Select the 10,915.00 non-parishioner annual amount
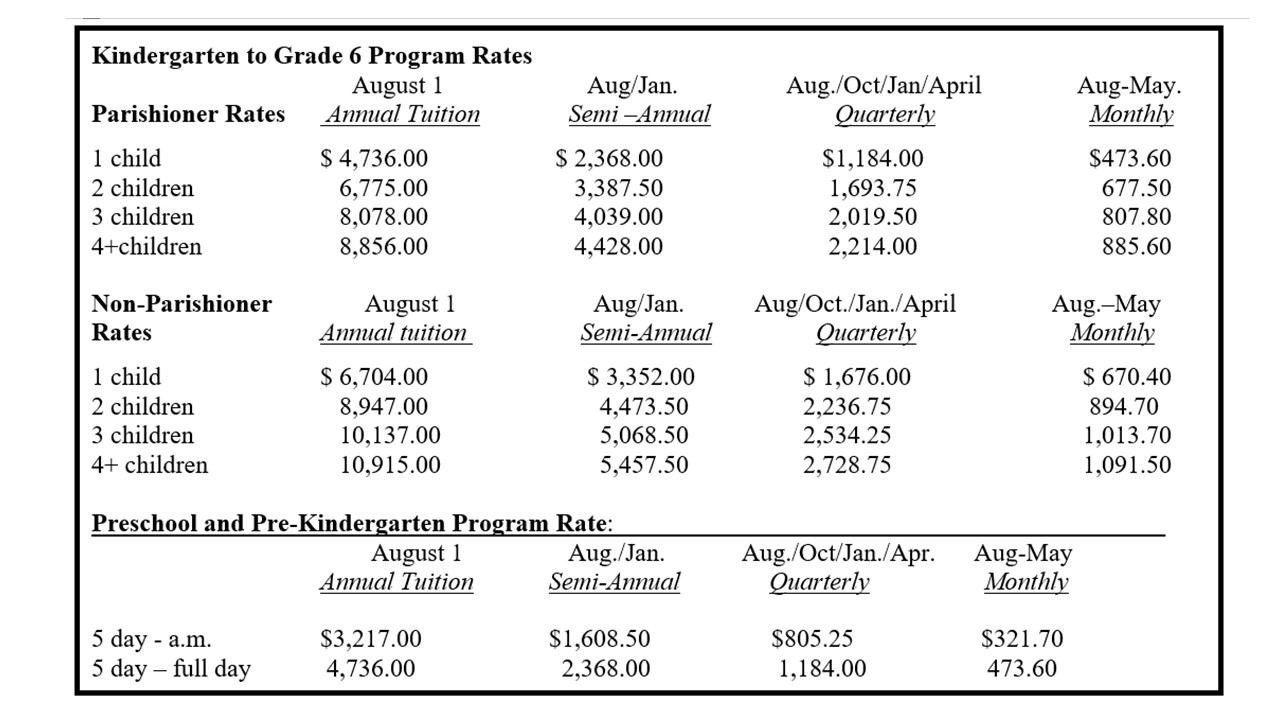1280x720 pixels. tap(390, 465)
